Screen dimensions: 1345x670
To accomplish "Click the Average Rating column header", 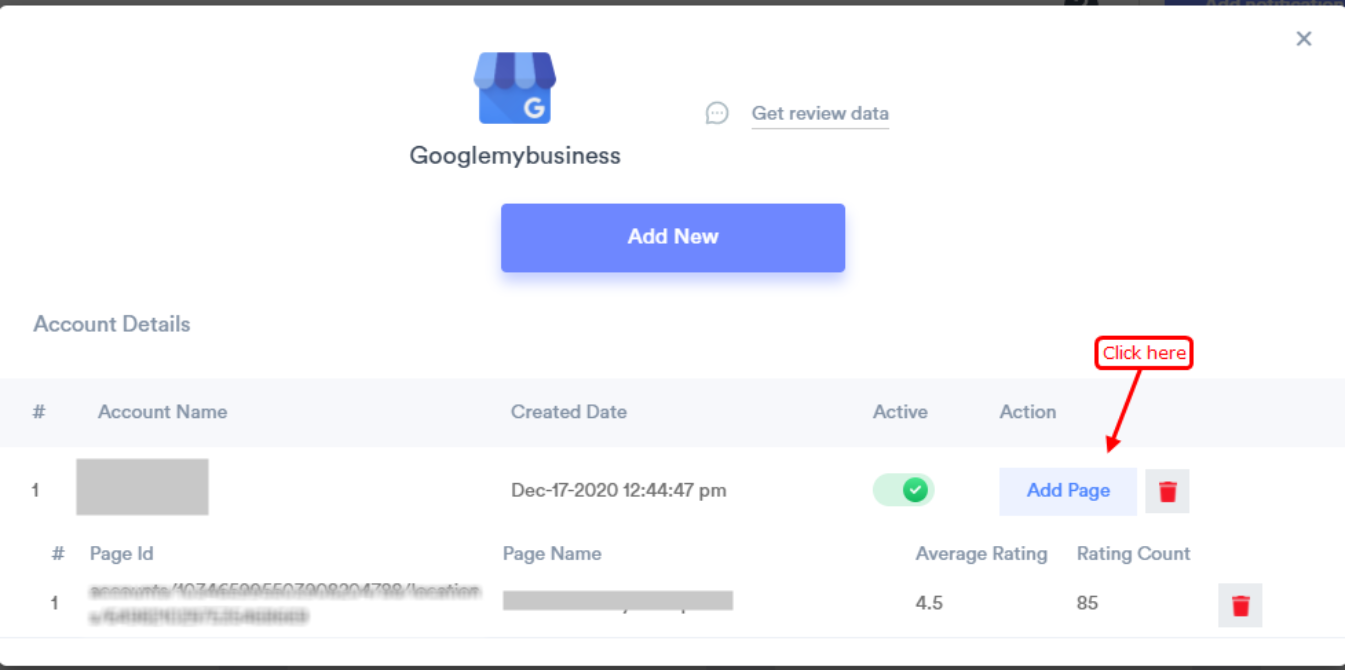I will point(982,554).
